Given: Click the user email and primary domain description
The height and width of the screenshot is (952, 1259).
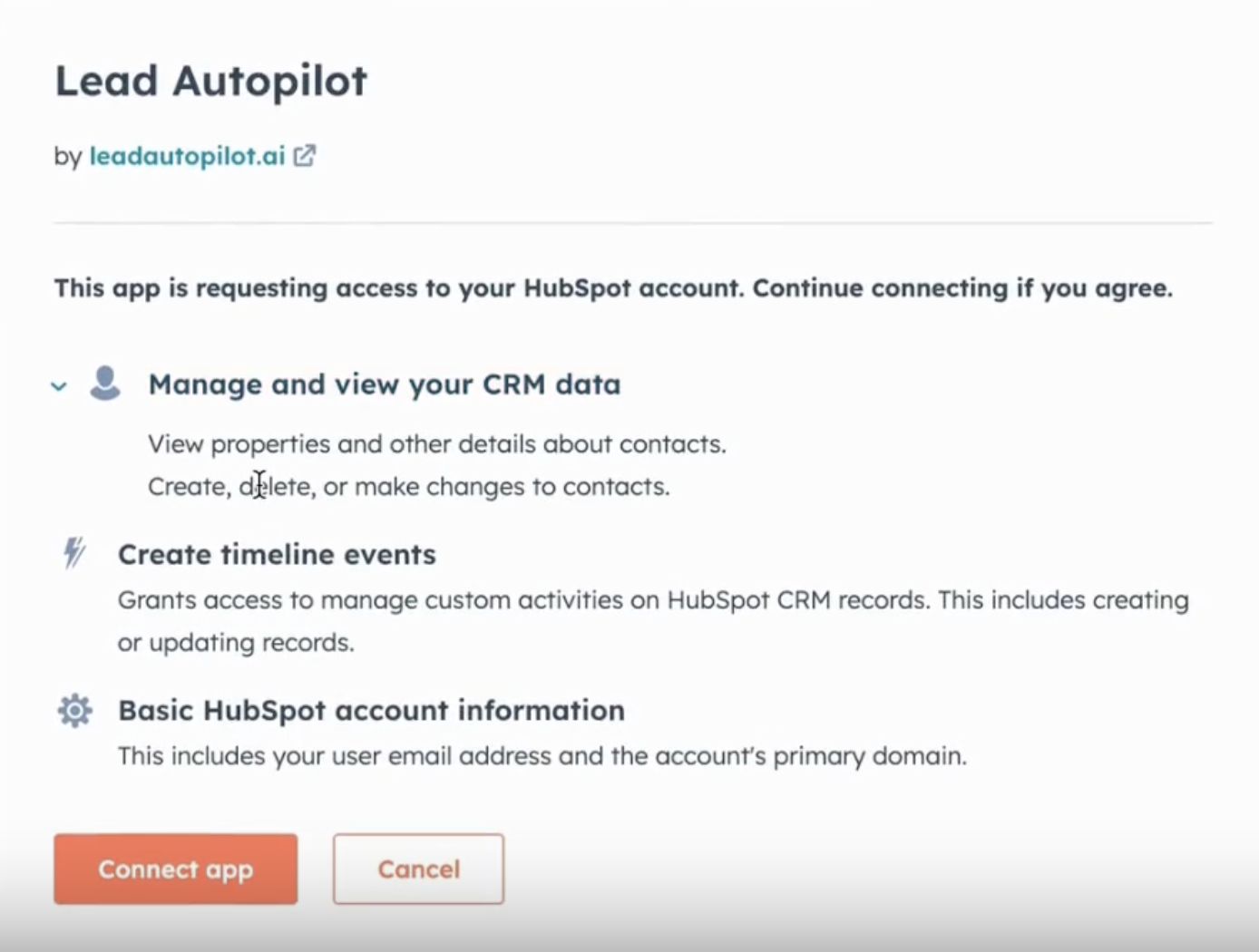Looking at the screenshot, I should tap(542, 756).
